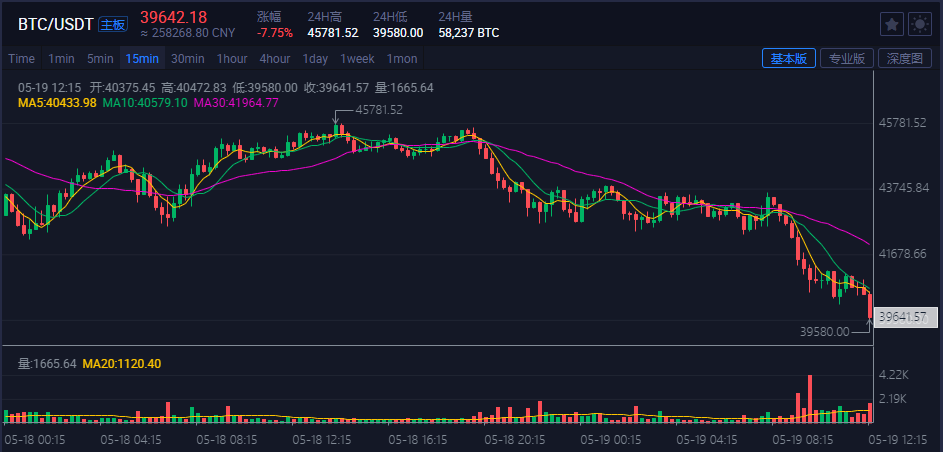Click the 主板 main board badge
The height and width of the screenshot is (452, 943).
pyautogui.click(x=114, y=24)
